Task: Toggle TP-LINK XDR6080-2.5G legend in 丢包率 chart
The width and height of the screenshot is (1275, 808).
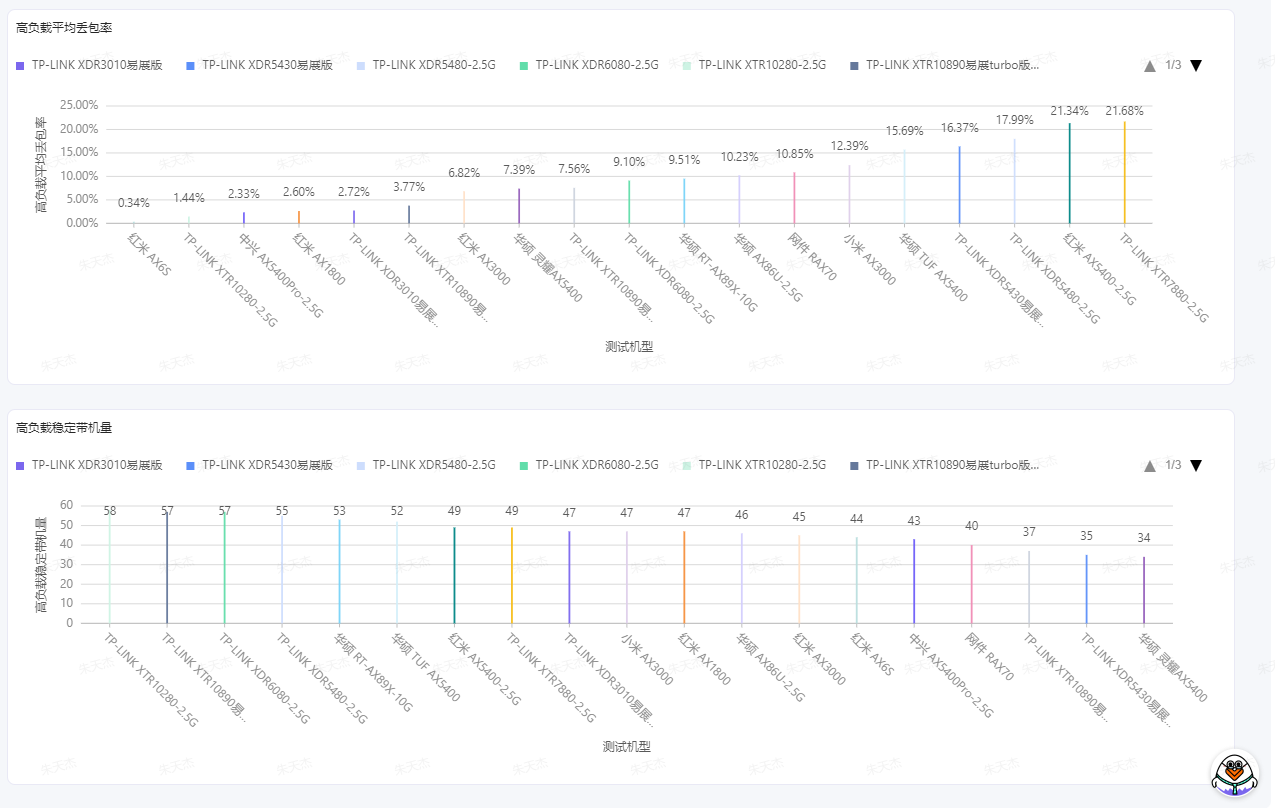Action: [x=589, y=65]
